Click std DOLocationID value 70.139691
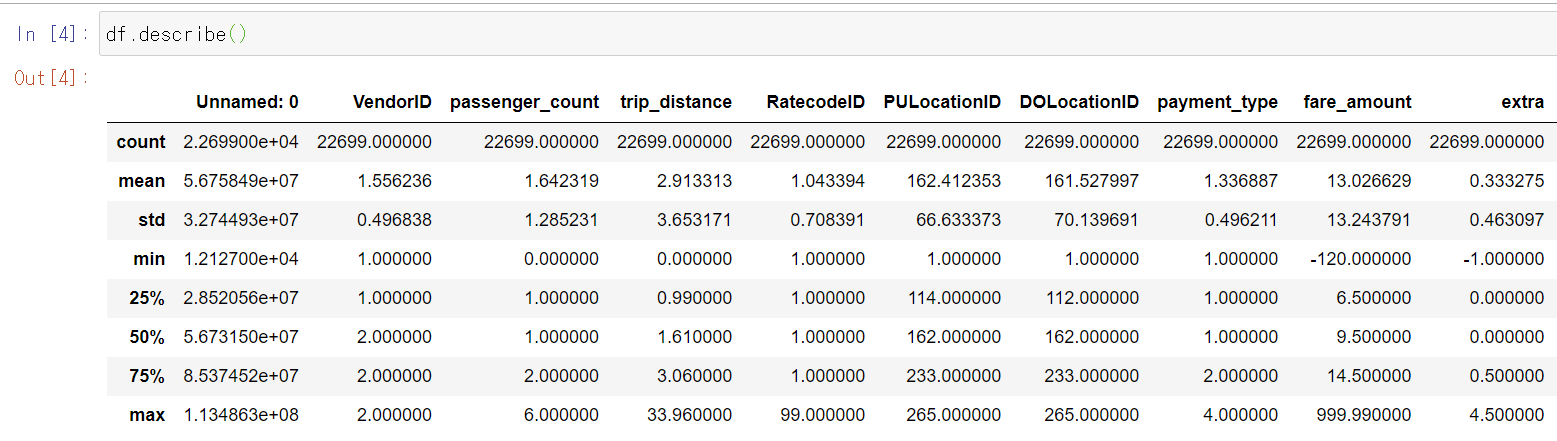Viewport: 1557px width, 441px height. (1099, 220)
